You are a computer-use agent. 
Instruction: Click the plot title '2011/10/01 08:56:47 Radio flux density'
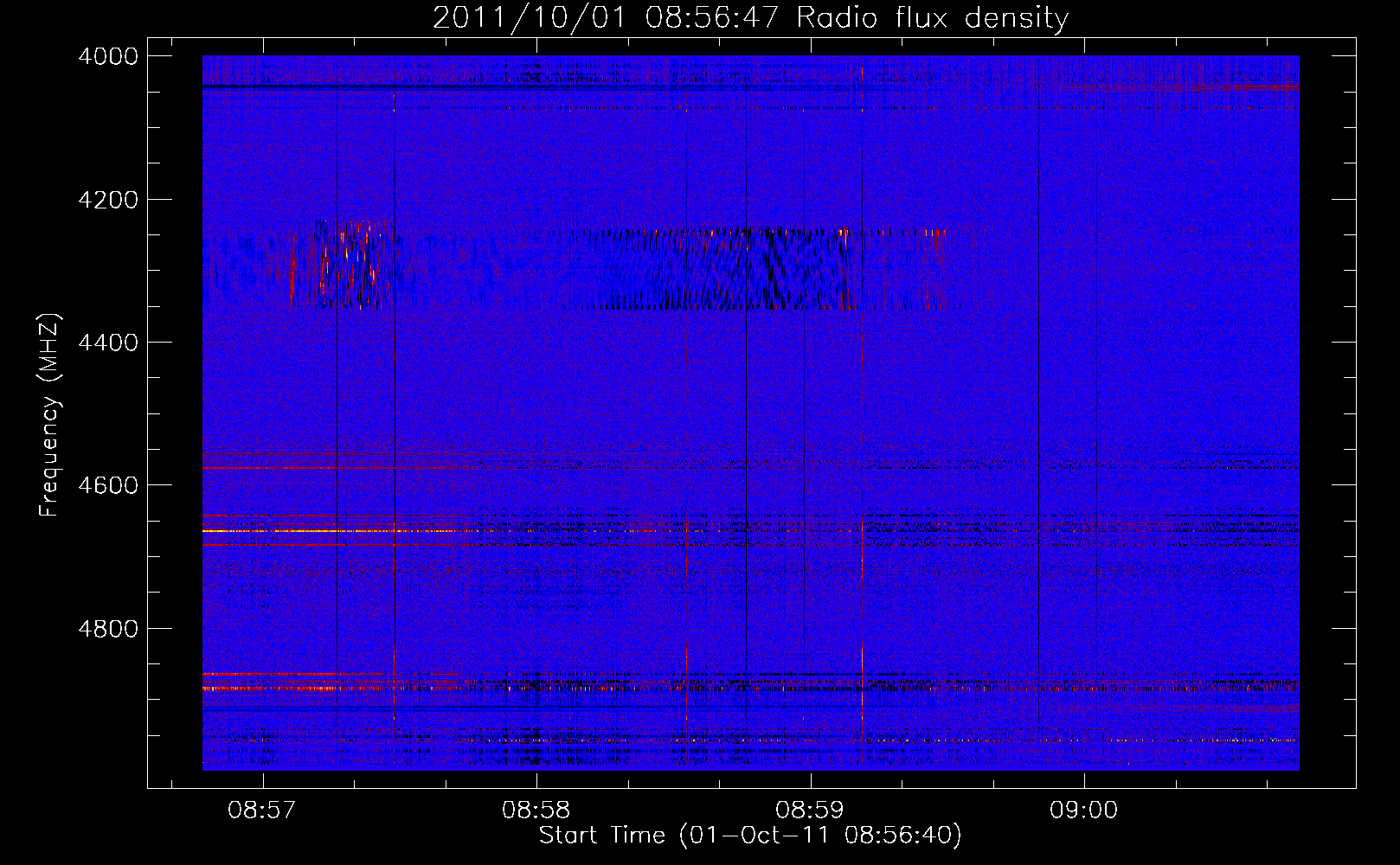pyautogui.click(x=750, y=18)
